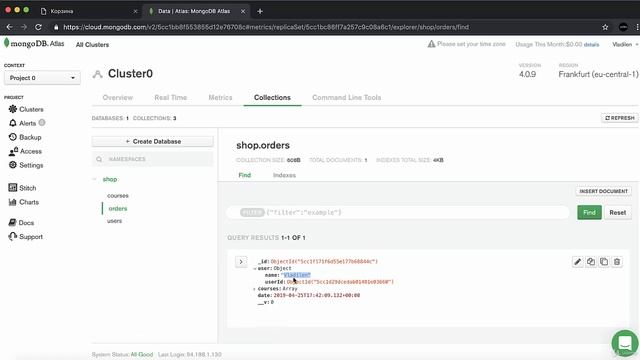Open Access in the sidebar
Viewport: 640px width, 360px height.
[25, 151]
